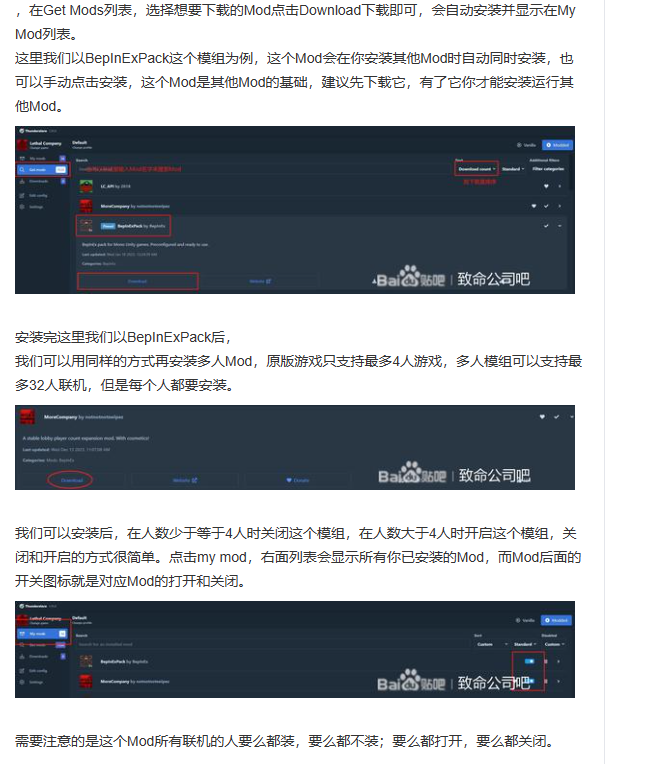Click the Donate heart link for MoreCompany
Screen dimensions: 656x764
[x=298, y=480]
